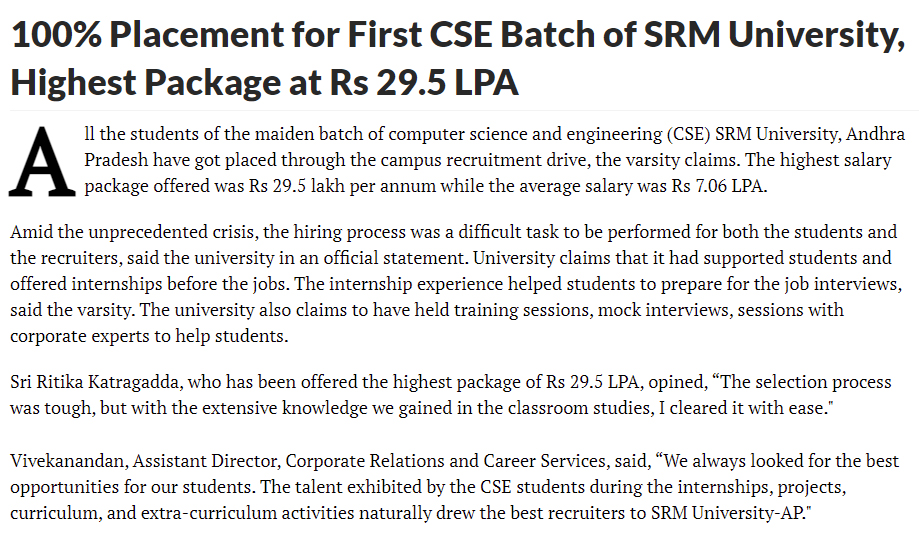Click the words "corporate experts to help students"
The image size is (919, 539).
[150, 336]
